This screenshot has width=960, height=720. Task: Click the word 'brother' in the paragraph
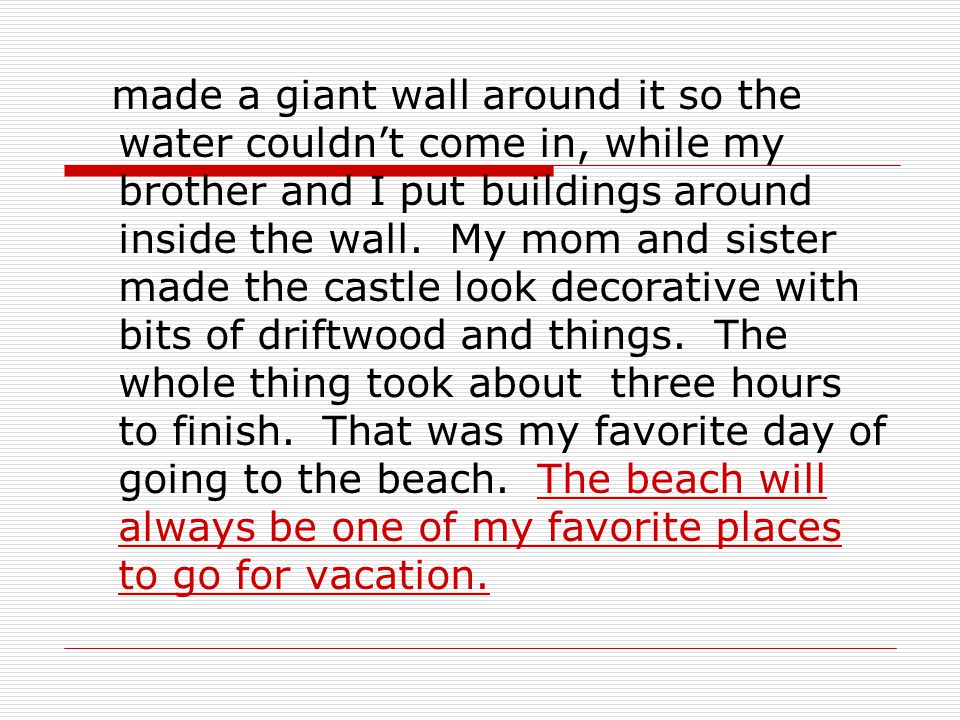pos(192,191)
